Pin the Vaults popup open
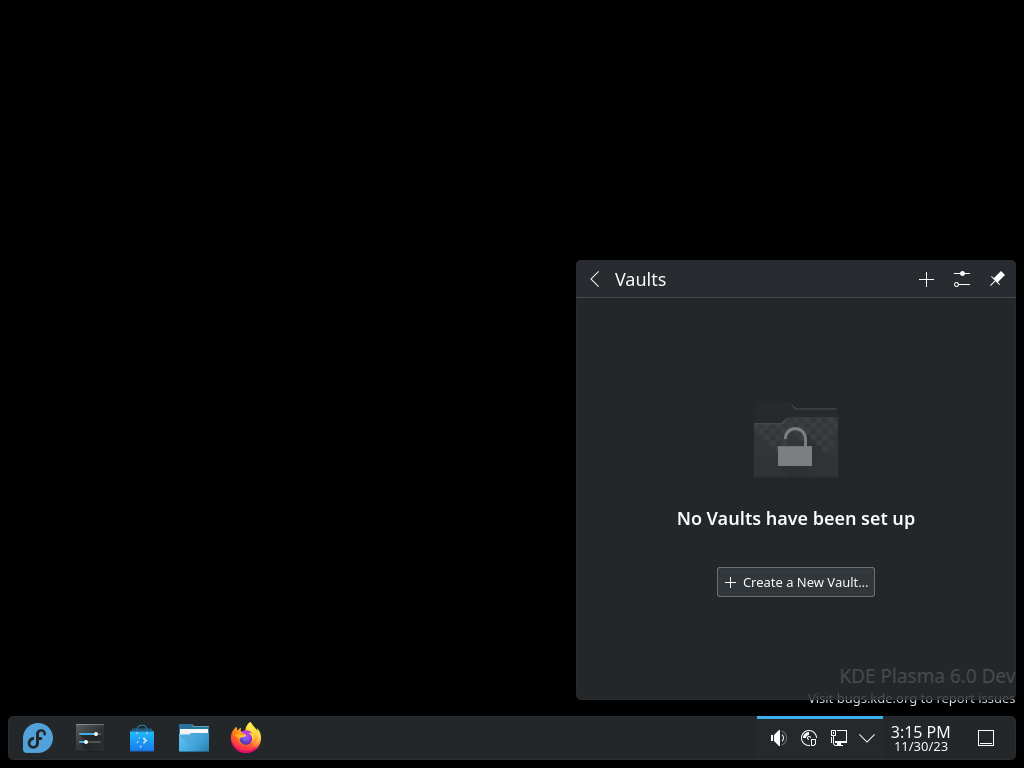1024x768 pixels. [997, 280]
